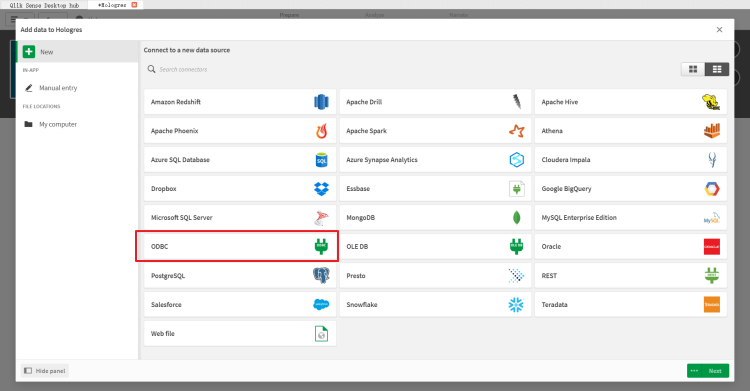The height and width of the screenshot is (391, 750).
Task: Choose the Amazon Redshift connector label
Action: tap(176, 102)
